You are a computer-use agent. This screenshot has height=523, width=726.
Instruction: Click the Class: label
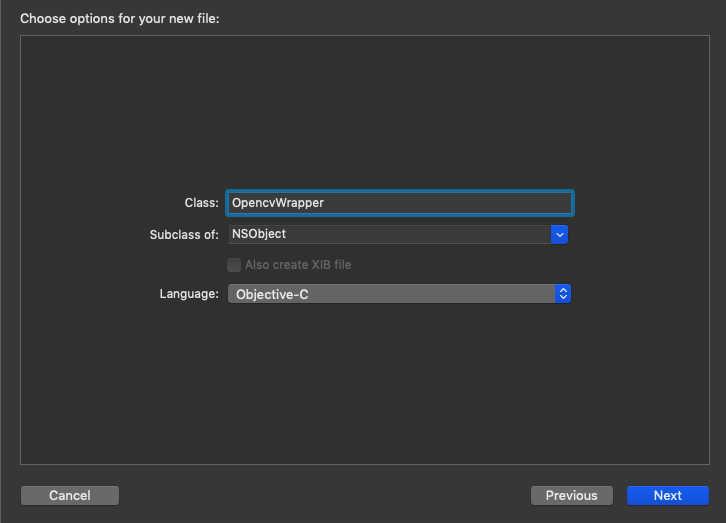201,203
